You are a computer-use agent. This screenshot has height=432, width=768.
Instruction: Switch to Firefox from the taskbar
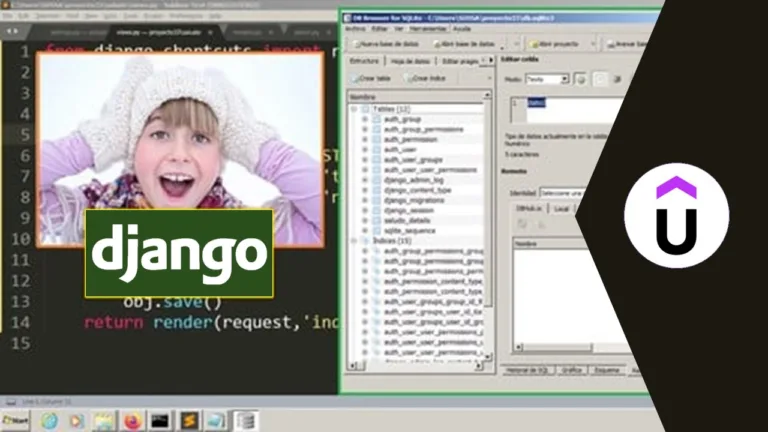click(x=132, y=421)
